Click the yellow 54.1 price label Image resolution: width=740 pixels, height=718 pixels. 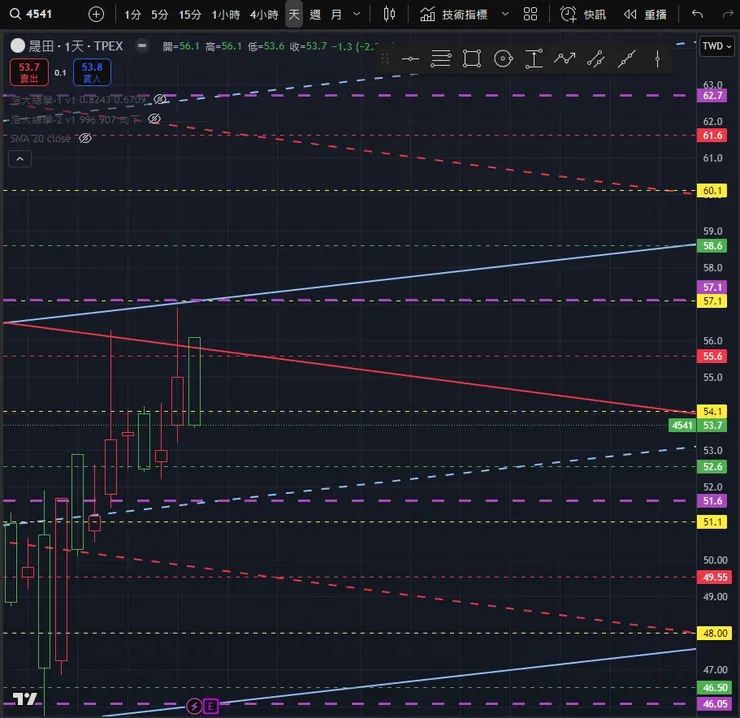[x=712, y=412]
